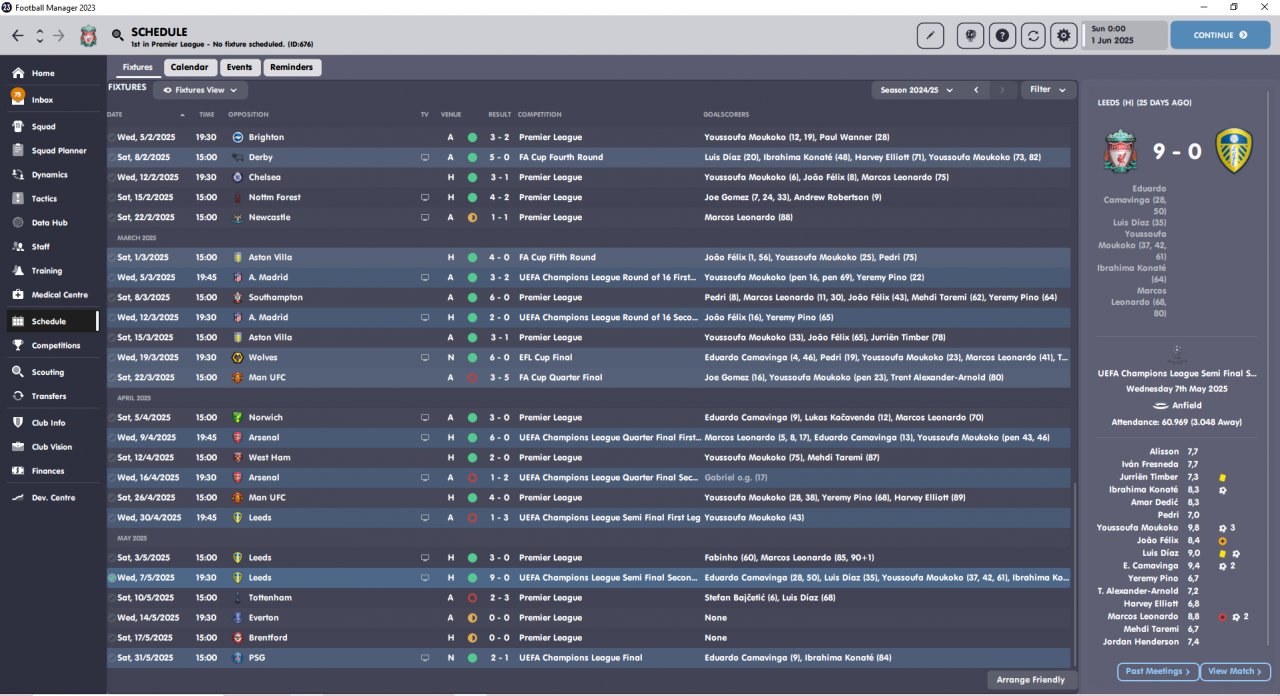Click the Tottenham 2 - 3 fixture row
Screen dimensions: 1280x696
589,598
